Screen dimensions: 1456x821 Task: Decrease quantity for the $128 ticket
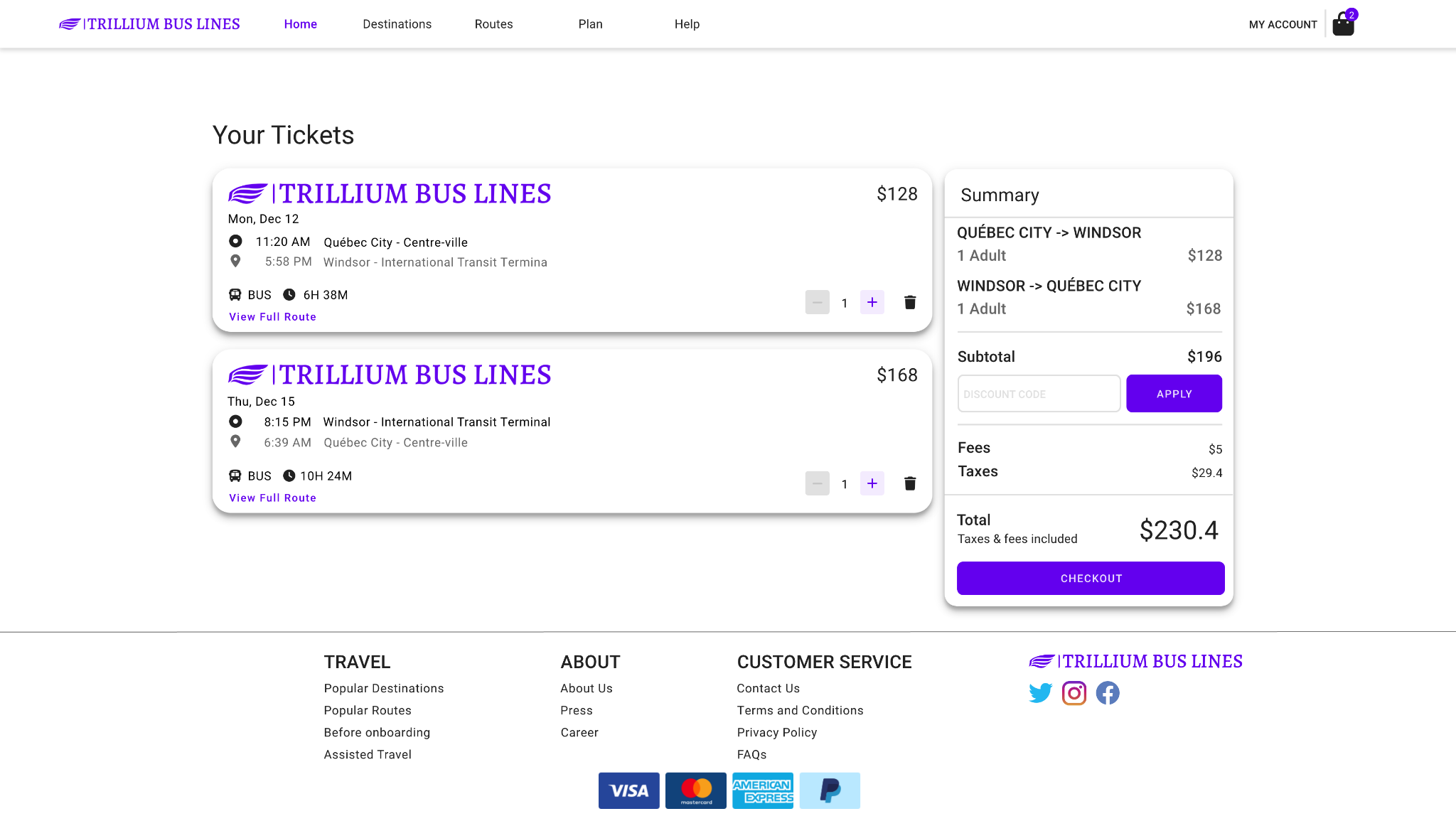tap(817, 303)
